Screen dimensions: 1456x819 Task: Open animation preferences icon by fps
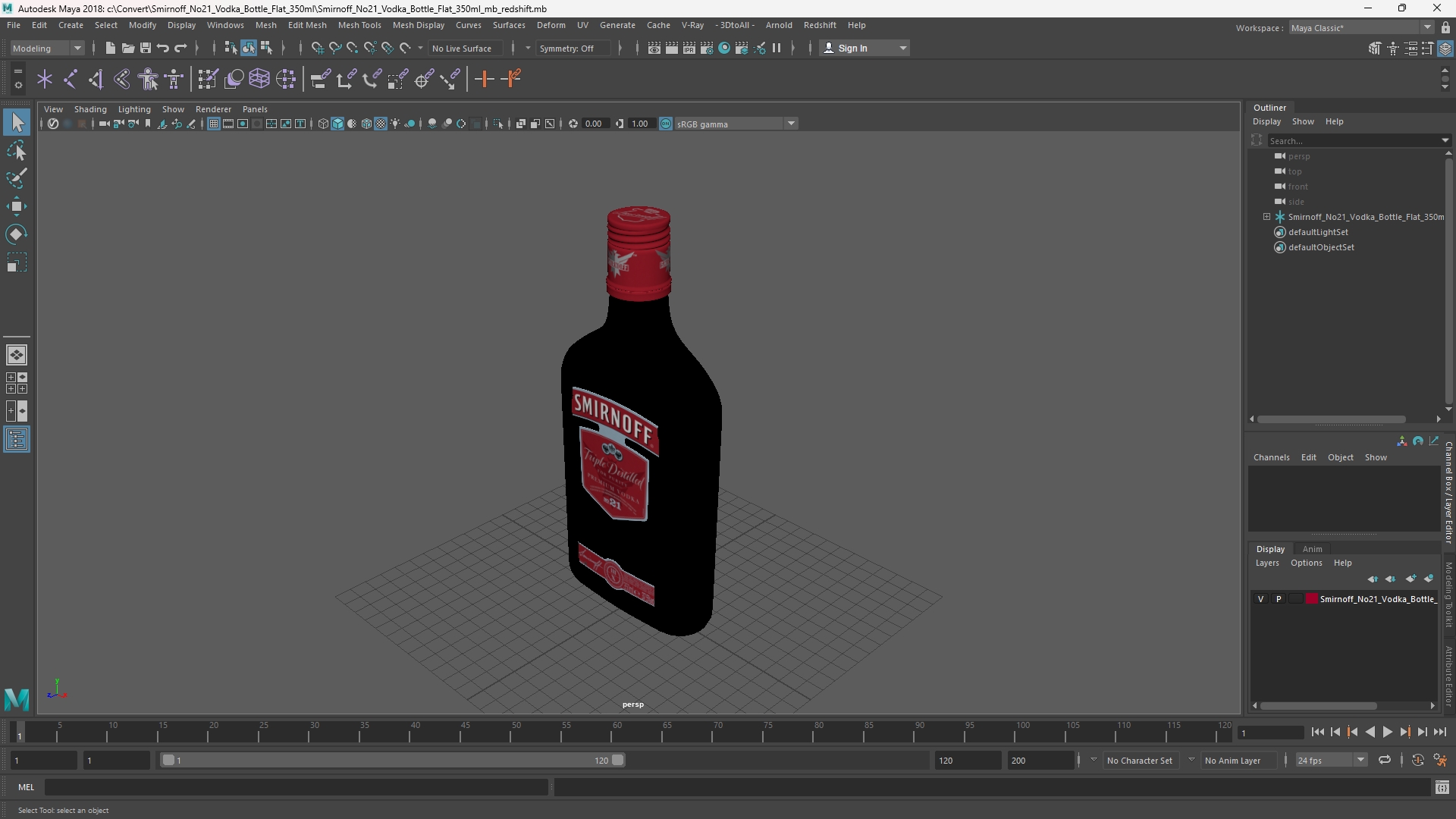click(x=1440, y=760)
